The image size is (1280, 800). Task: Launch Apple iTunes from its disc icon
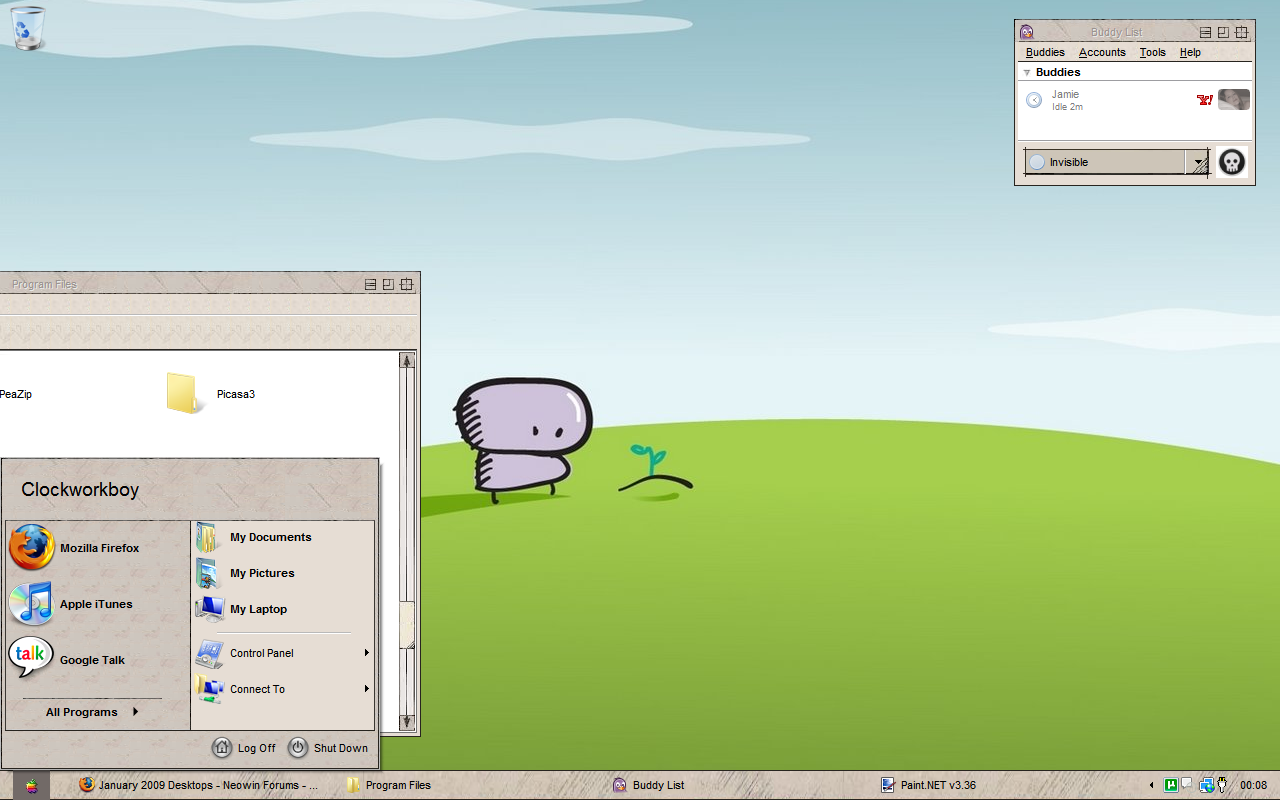click(31, 604)
